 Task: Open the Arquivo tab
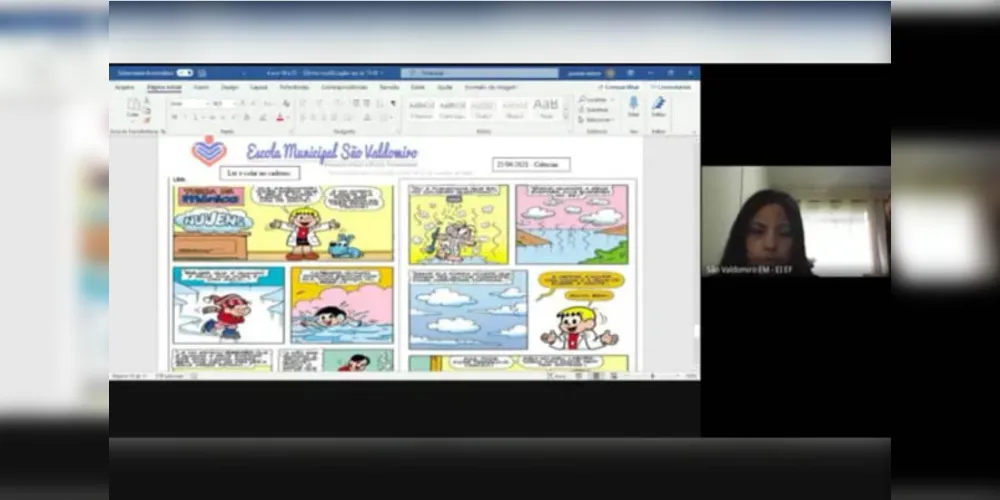tap(124, 87)
